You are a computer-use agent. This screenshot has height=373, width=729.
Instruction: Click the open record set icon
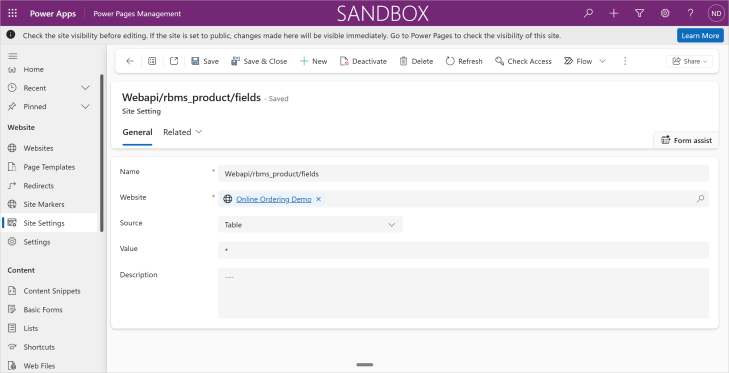(x=152, y=61)
